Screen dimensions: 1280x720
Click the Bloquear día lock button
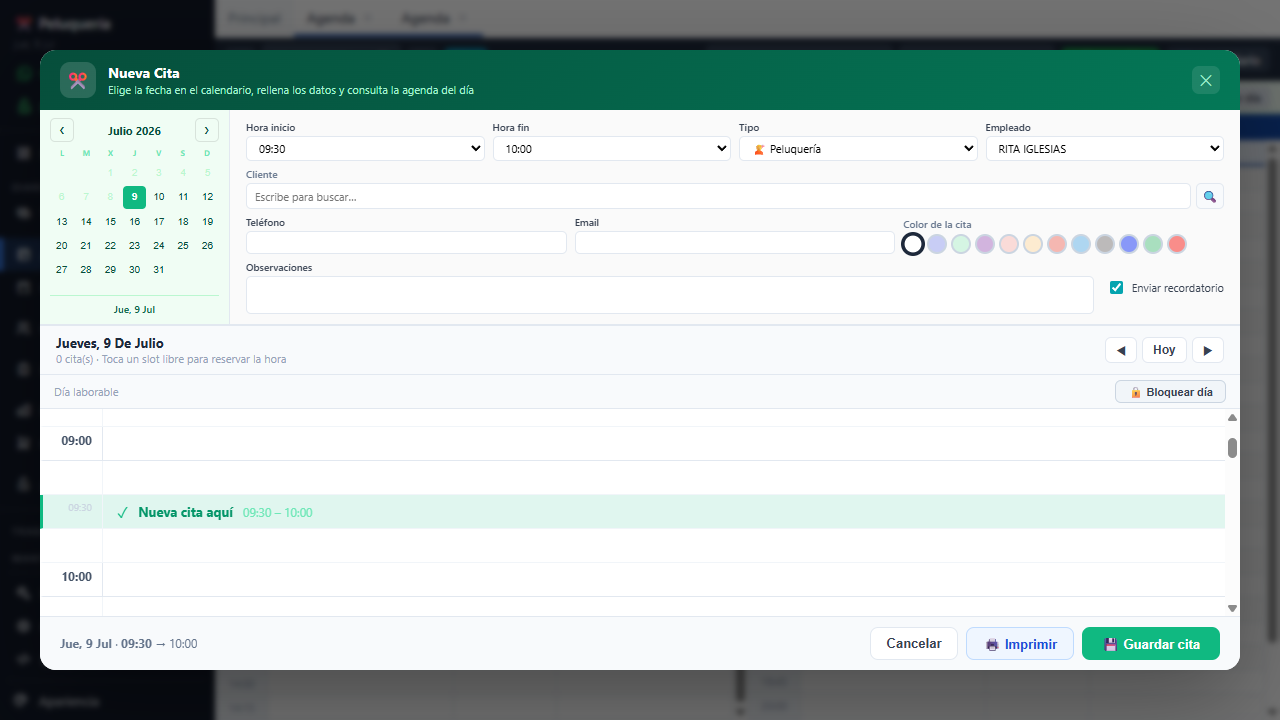click(x=1170, y=392)
